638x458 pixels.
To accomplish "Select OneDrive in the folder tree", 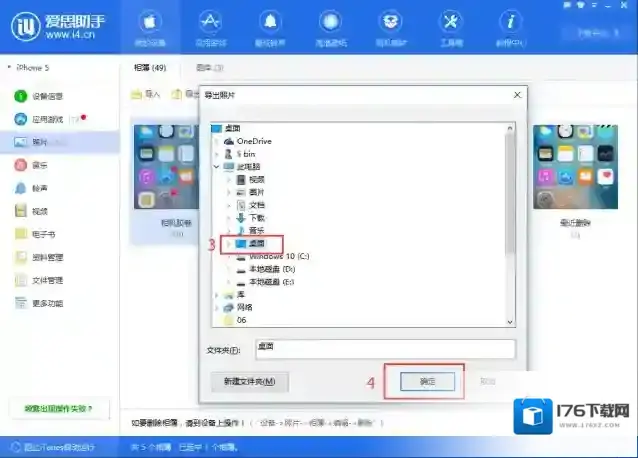I will point(247,141).
